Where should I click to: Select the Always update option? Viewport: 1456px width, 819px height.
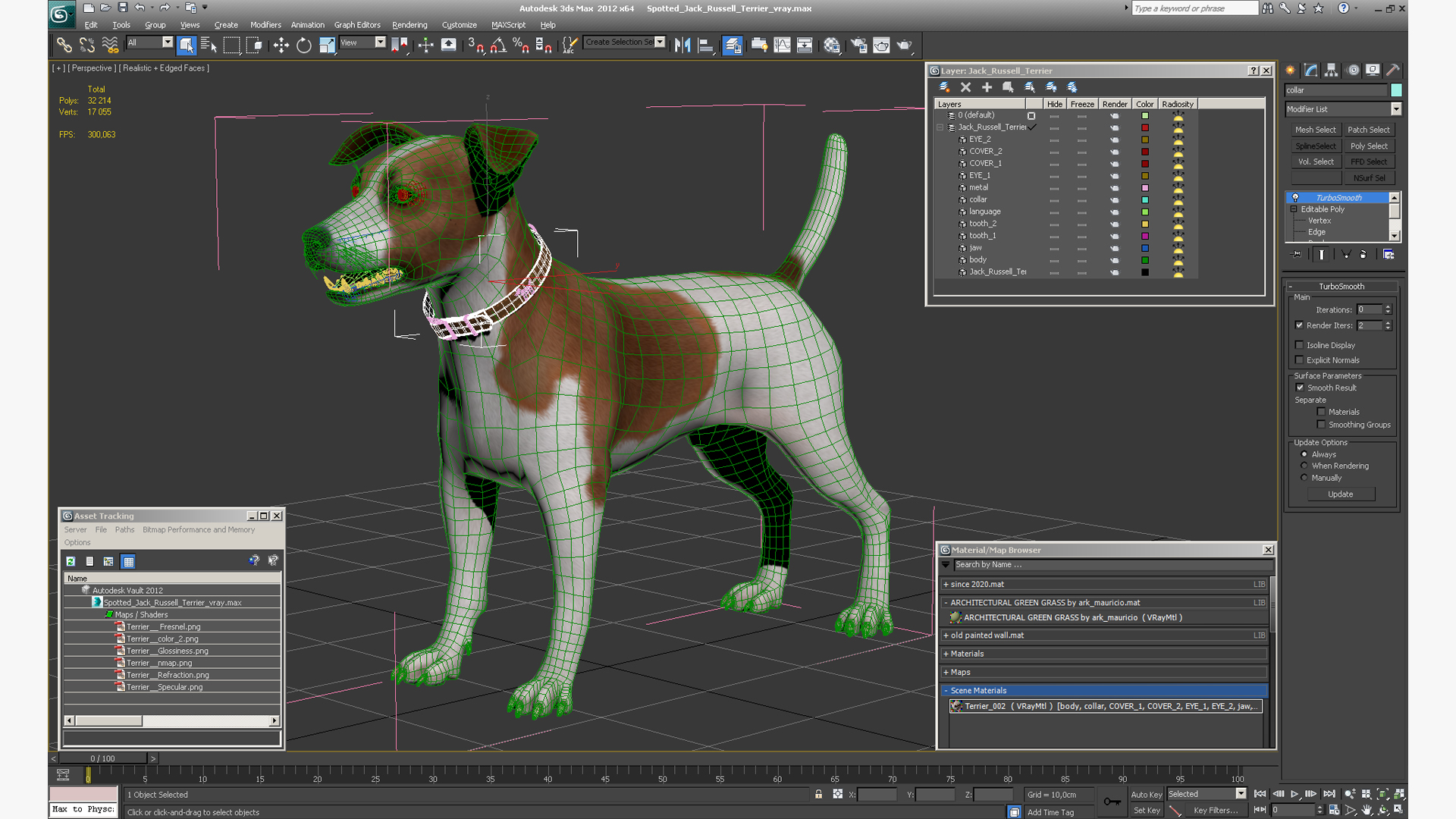(x=1304, y=454)
